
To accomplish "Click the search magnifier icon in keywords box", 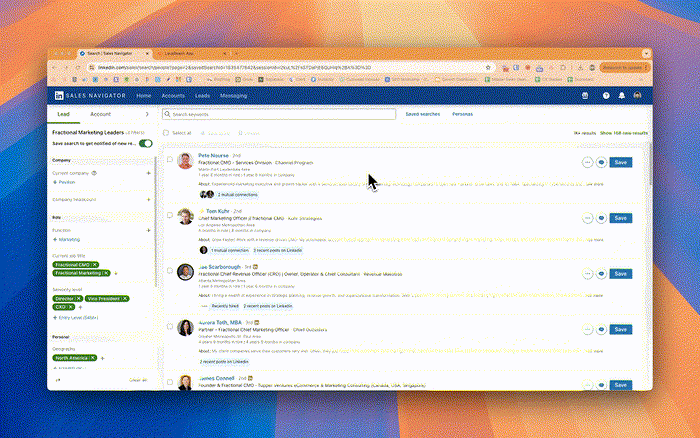I will pyautogui.click(x=167, y=114).
